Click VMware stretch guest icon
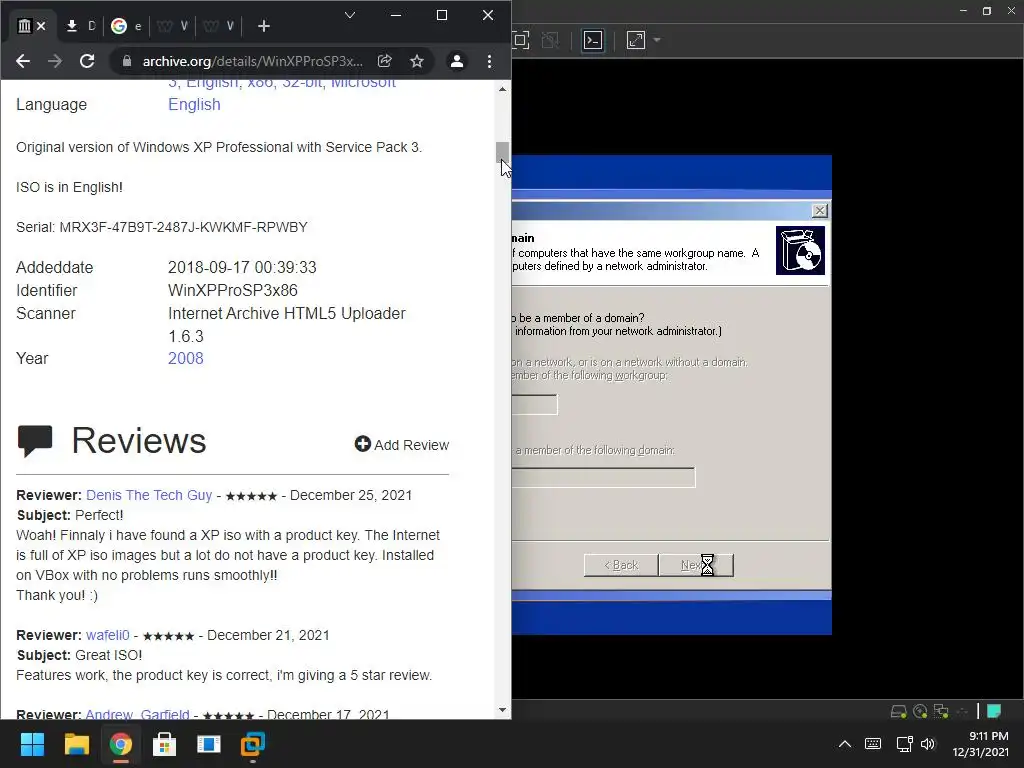Image resolution: width=1024 pixels, height=768 pixels. 635,40
